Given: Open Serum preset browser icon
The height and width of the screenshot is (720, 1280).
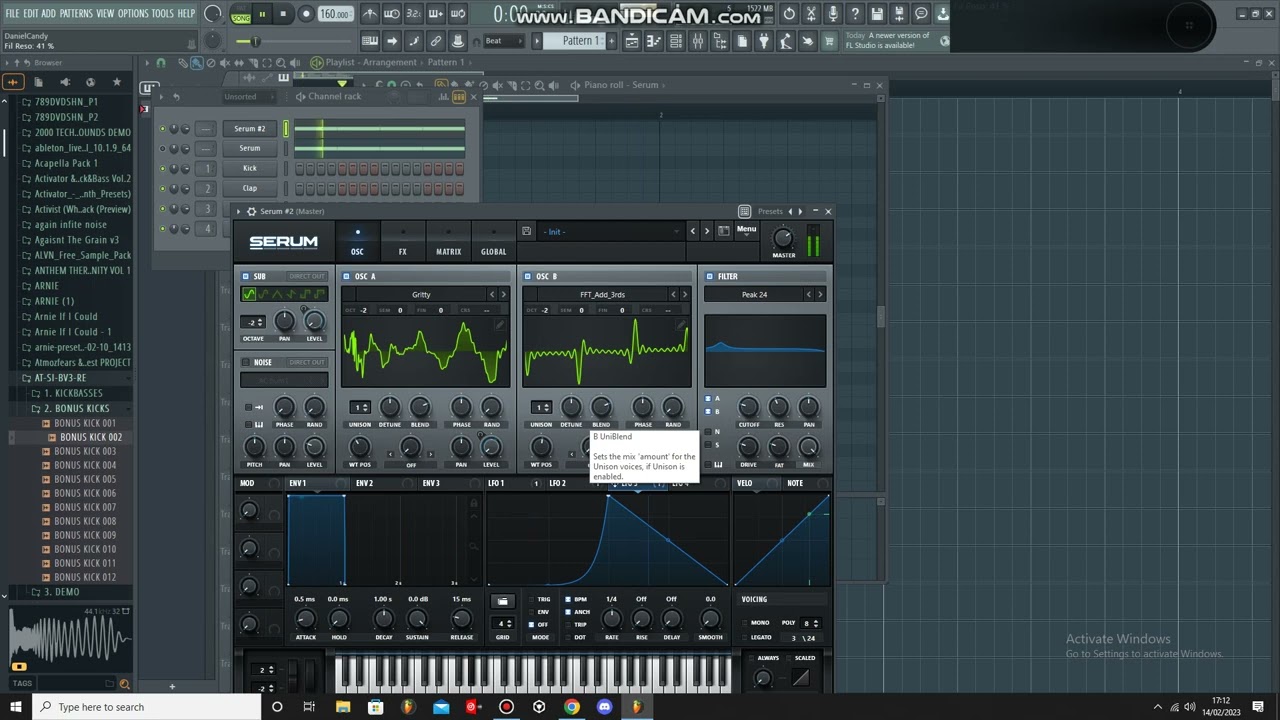Looking at the screenshot, I should (x=723, y=231).
